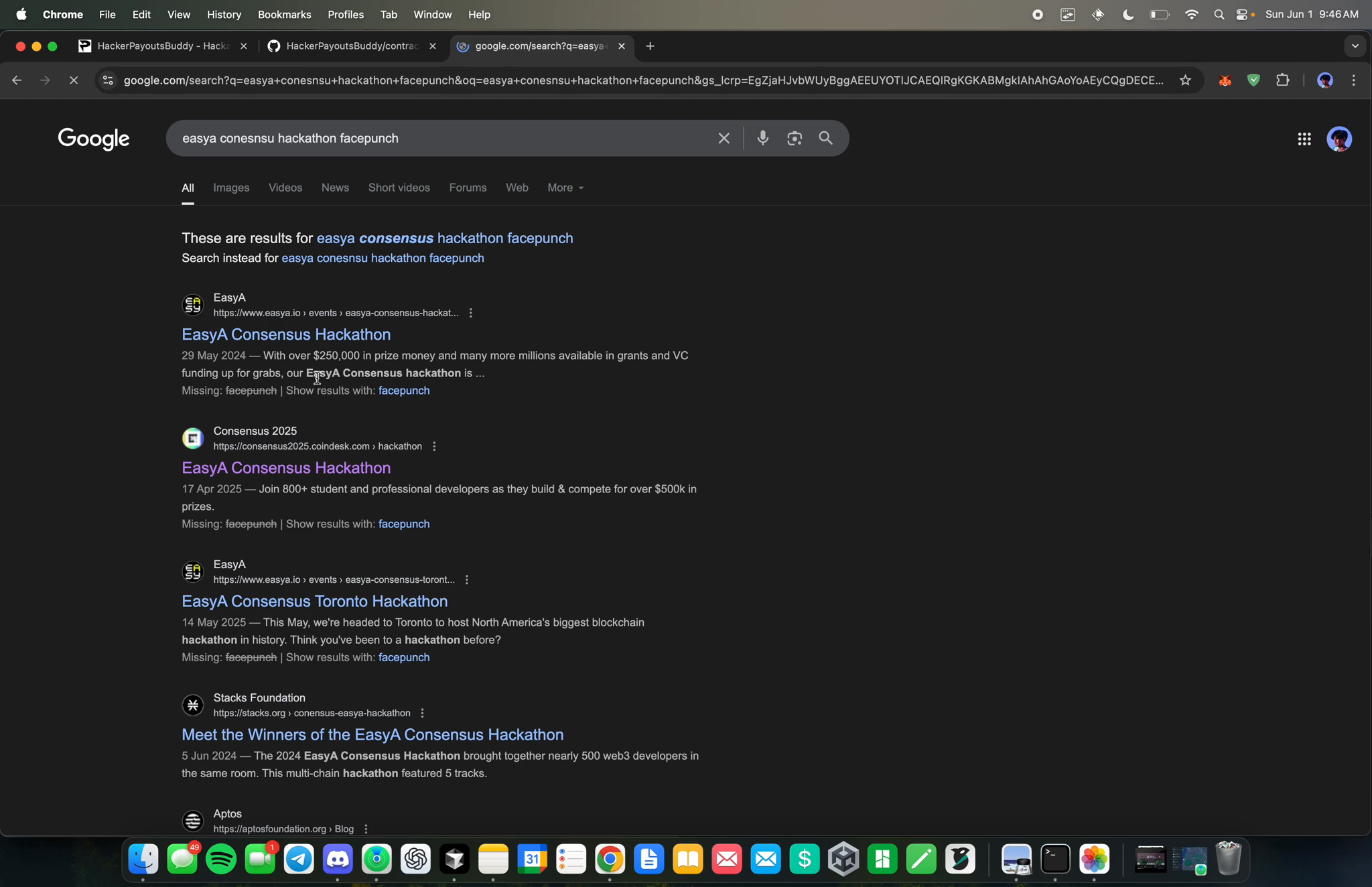Open Google apps grid

(x=1304, y=139)
